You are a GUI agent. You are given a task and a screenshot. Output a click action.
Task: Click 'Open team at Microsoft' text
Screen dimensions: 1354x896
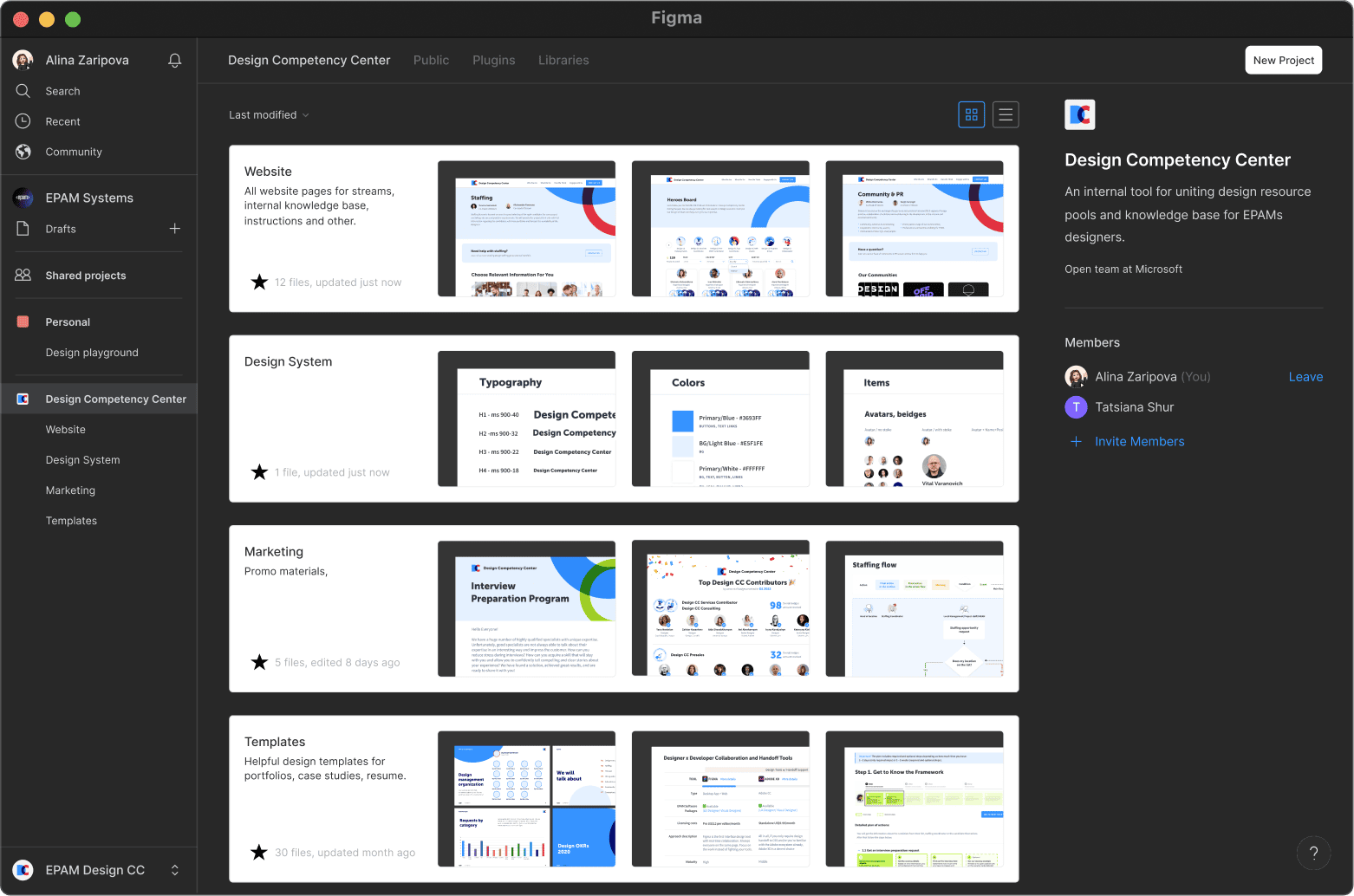1123,269
